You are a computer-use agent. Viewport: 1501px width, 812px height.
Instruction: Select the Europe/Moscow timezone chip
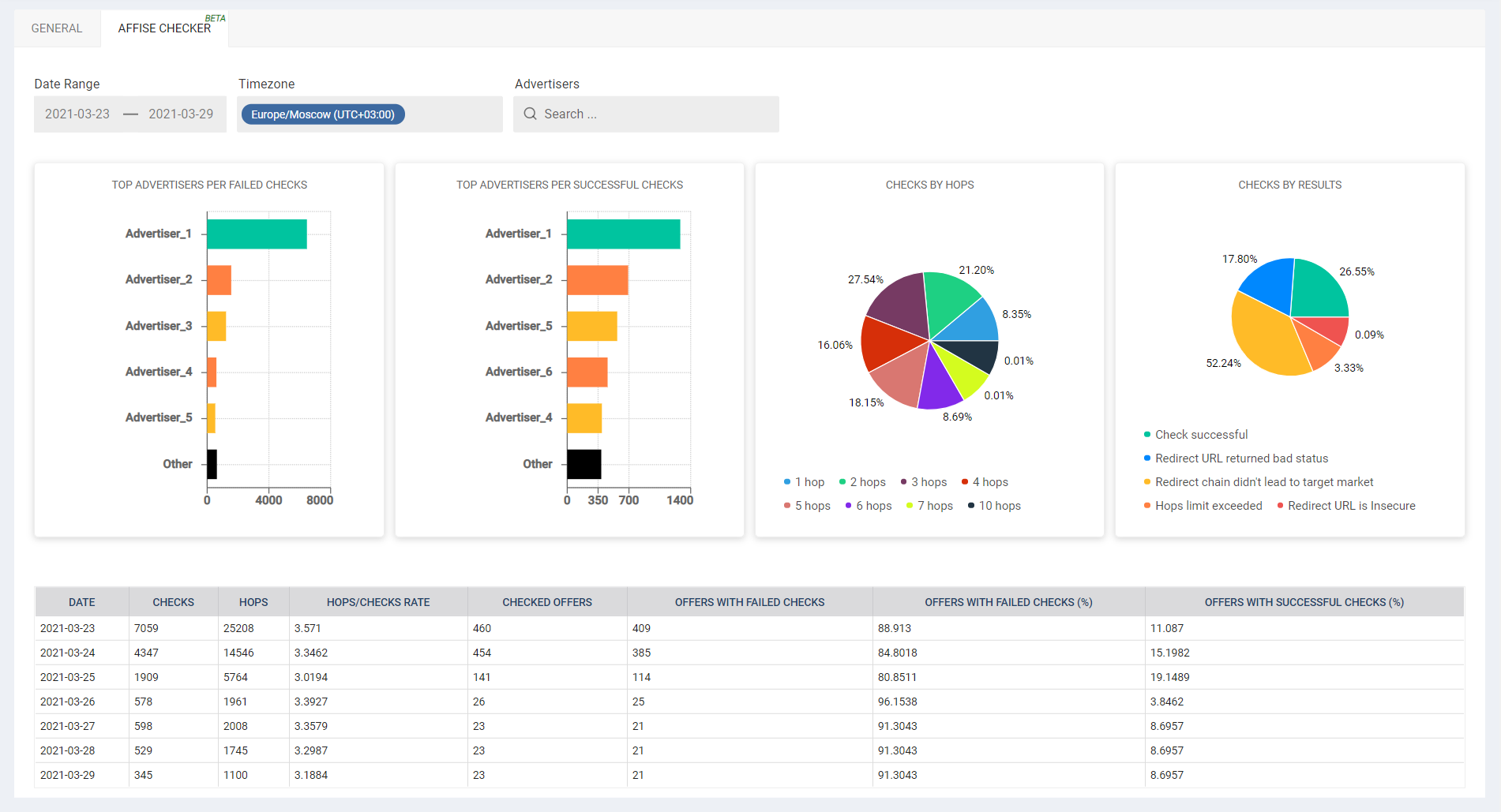[323, 114]
